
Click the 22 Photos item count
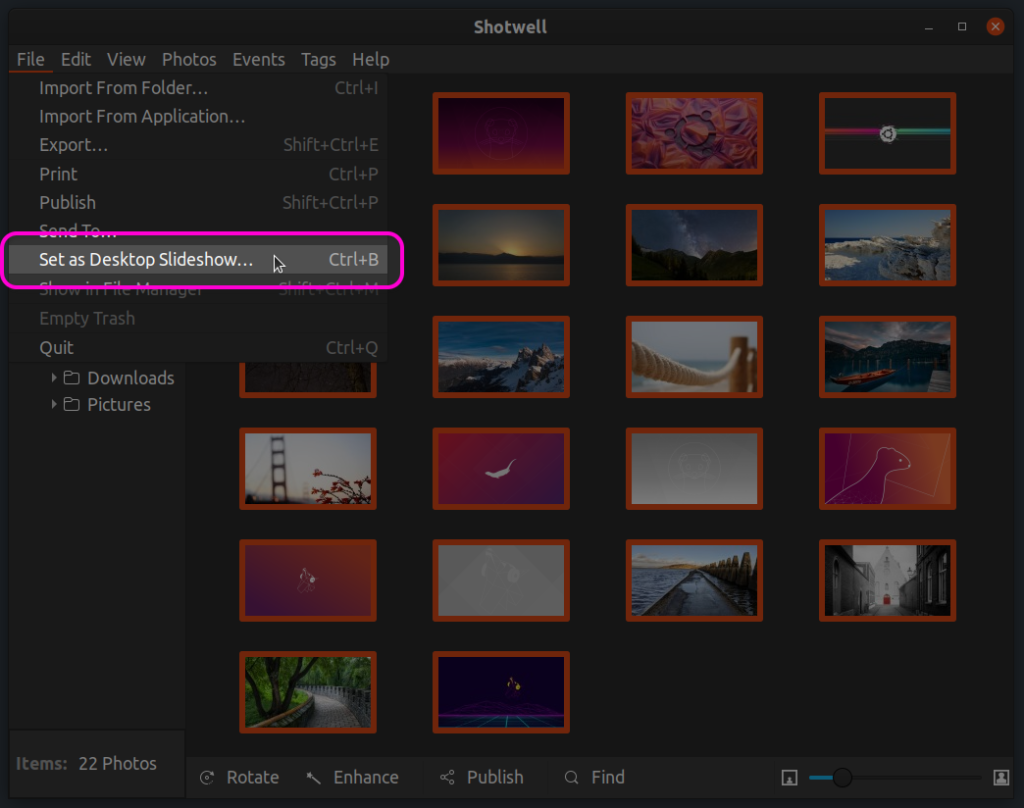pyautogui.click(x=118, y=764)
